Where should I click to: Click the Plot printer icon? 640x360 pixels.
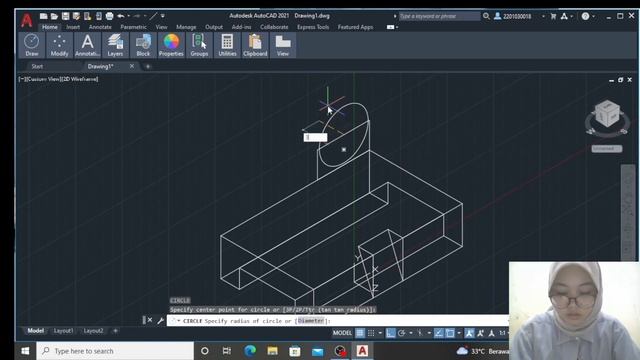click(109, 16)
